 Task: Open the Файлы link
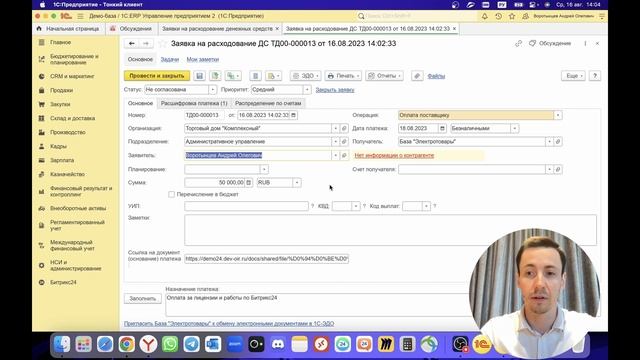coord(436,76)
